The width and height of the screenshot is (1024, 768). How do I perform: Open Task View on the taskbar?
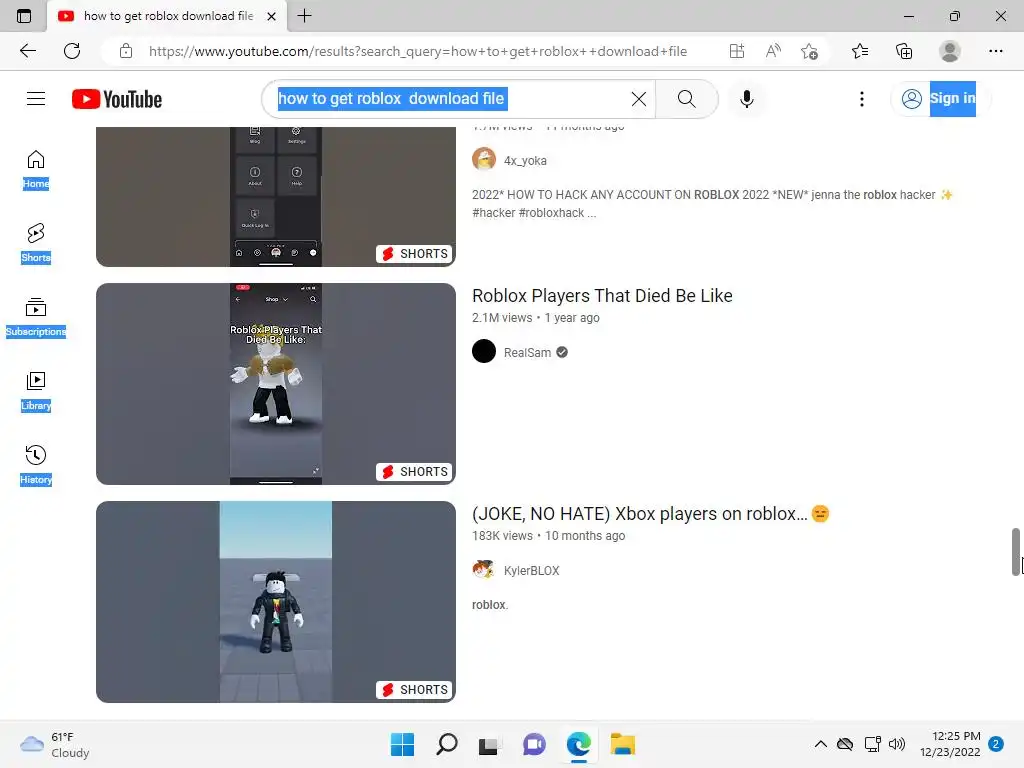(488, 744)
